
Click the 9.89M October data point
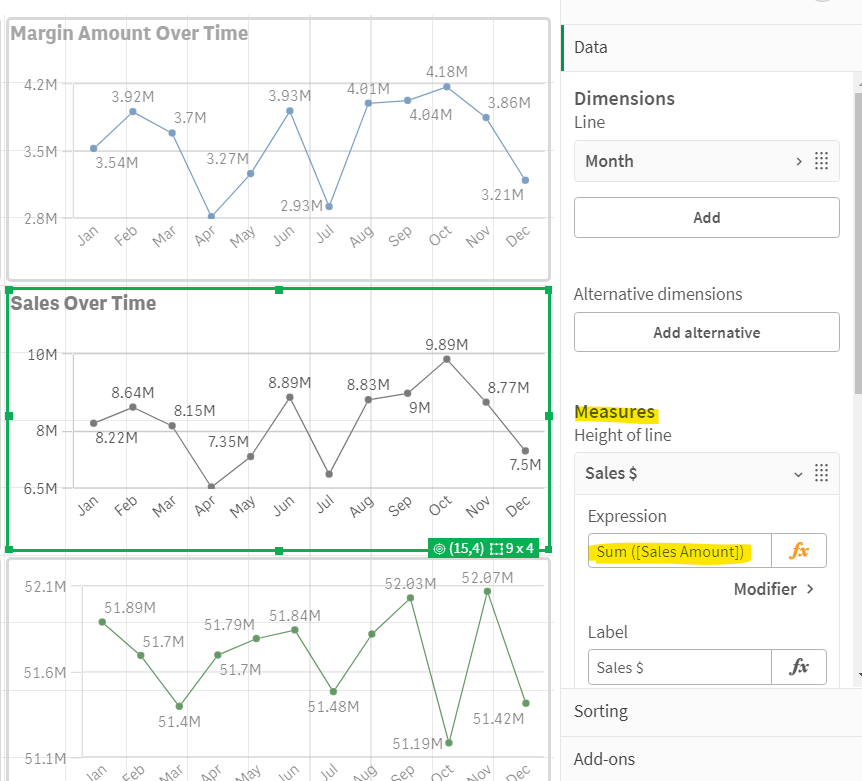446,361
